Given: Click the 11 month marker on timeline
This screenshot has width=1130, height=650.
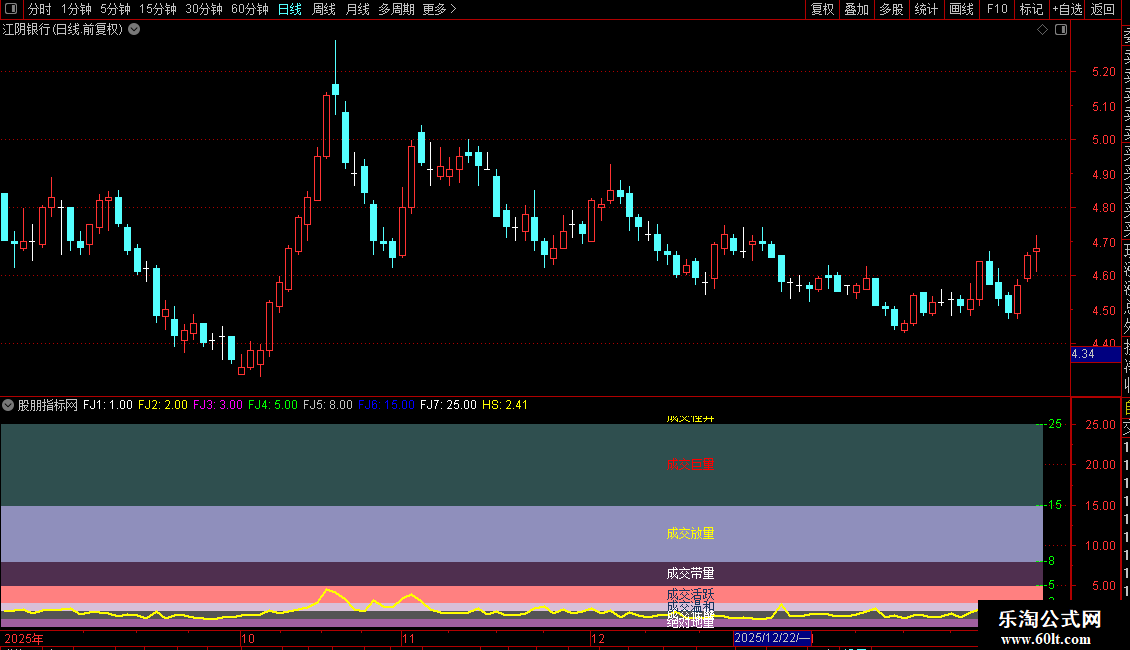Looking at the screenshot, I should [409, 638].
